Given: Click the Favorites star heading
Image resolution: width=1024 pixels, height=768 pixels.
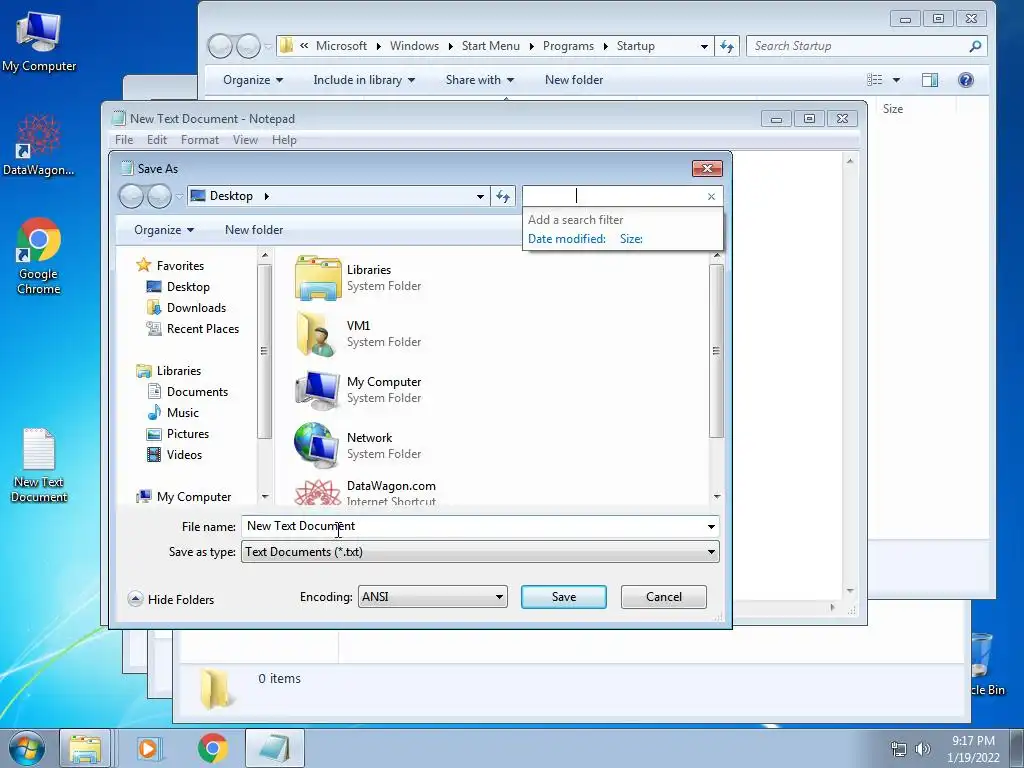Looking at the screenshot, I should pos(171,266).
